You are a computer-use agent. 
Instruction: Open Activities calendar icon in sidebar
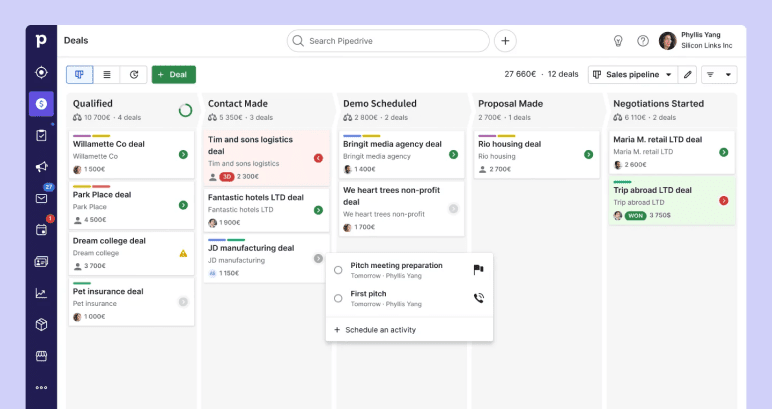41,229
